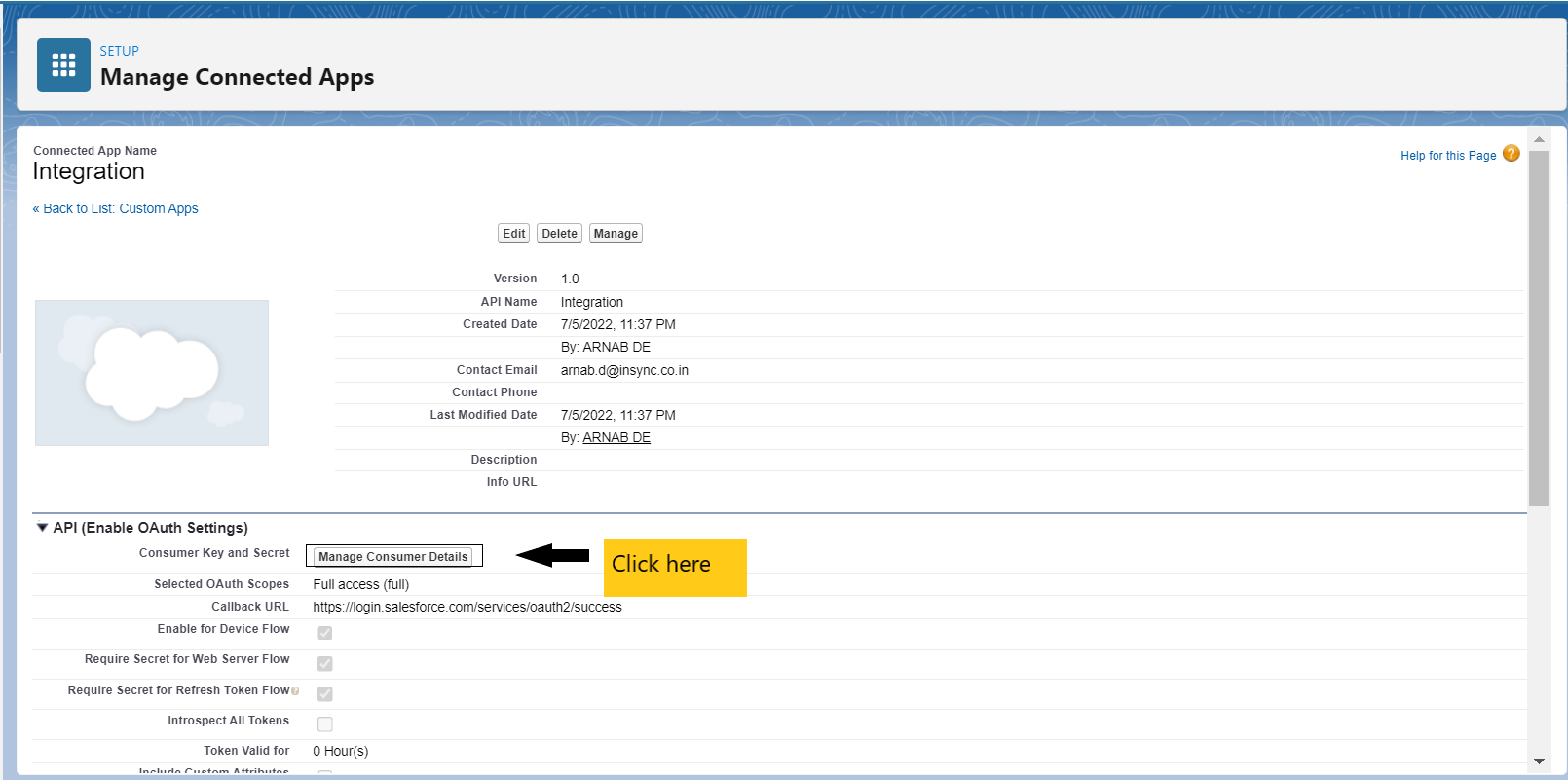
Task: Click the SETUP breadcrumb label
Action: (120, 51)
